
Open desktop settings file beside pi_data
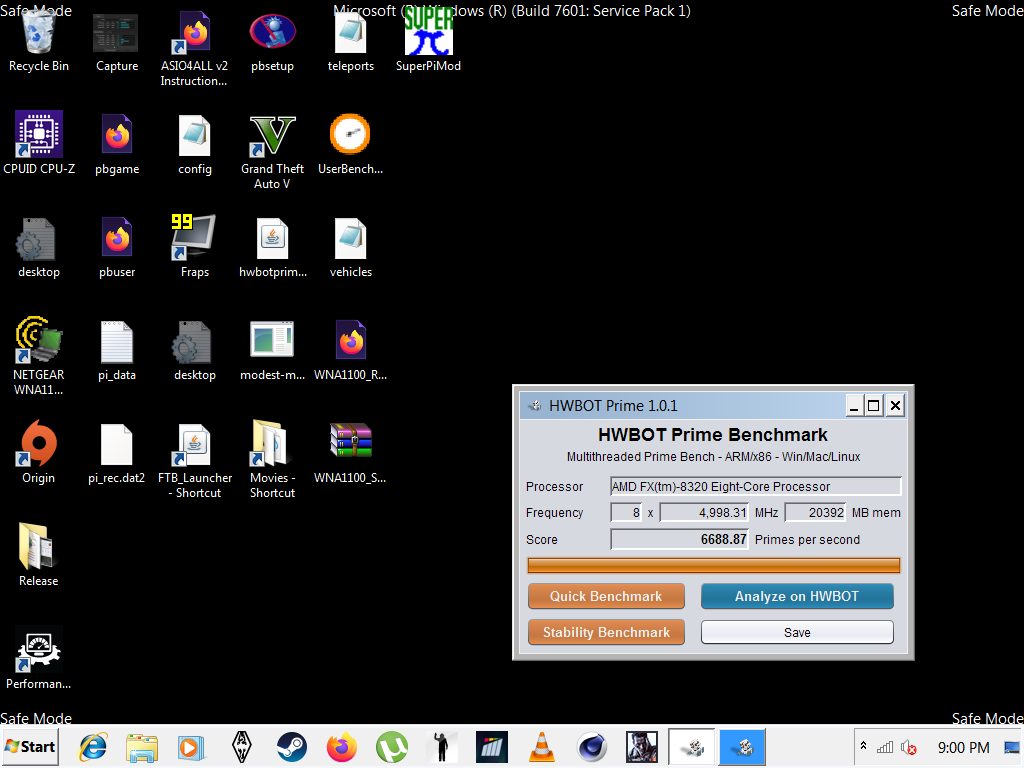(195, 350)
